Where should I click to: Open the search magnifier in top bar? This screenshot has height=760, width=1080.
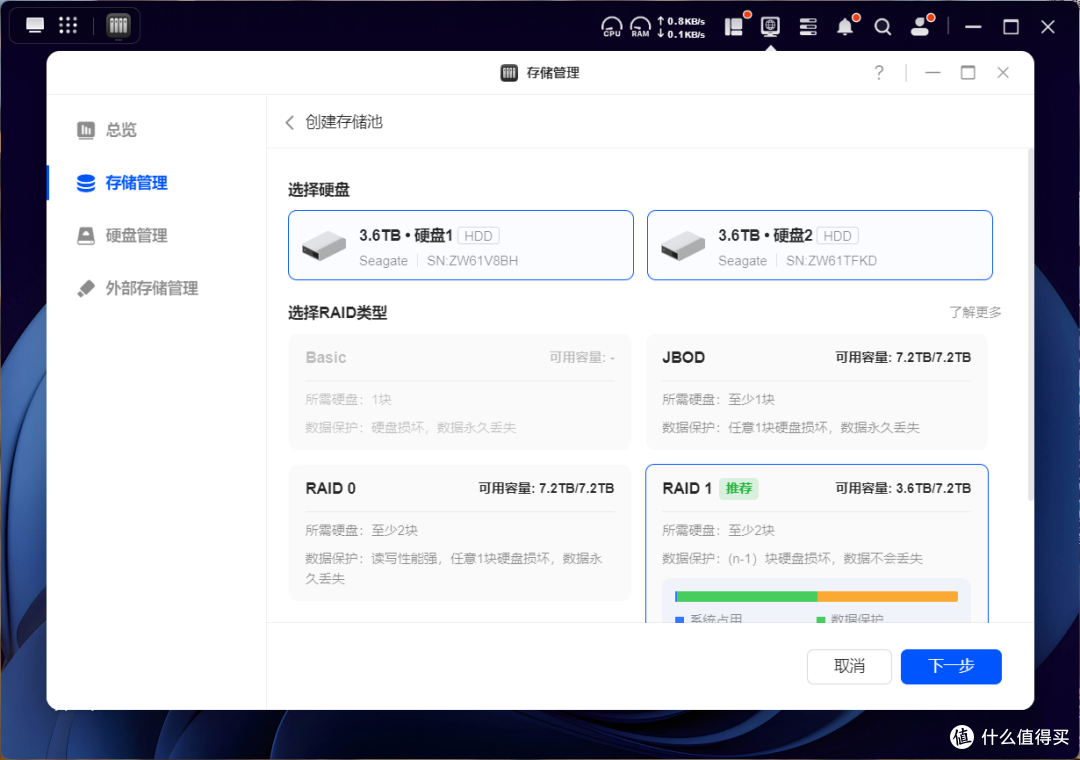(x=882, y=27)
